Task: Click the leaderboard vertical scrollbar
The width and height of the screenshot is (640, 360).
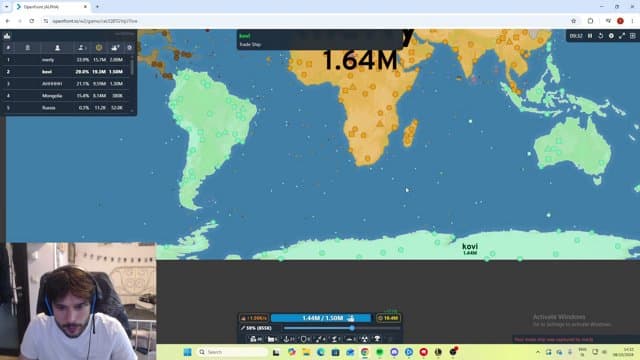Action: [132, 67]
